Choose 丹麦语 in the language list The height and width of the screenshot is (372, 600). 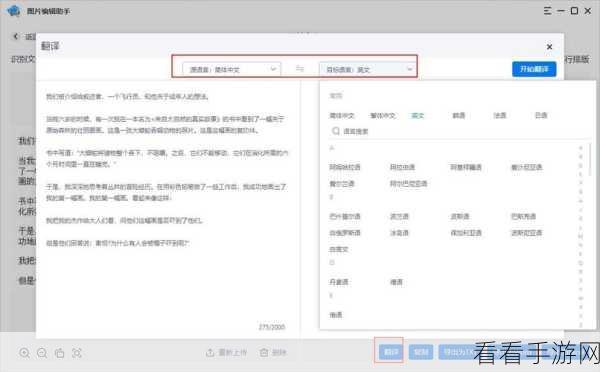coord(339,282)
